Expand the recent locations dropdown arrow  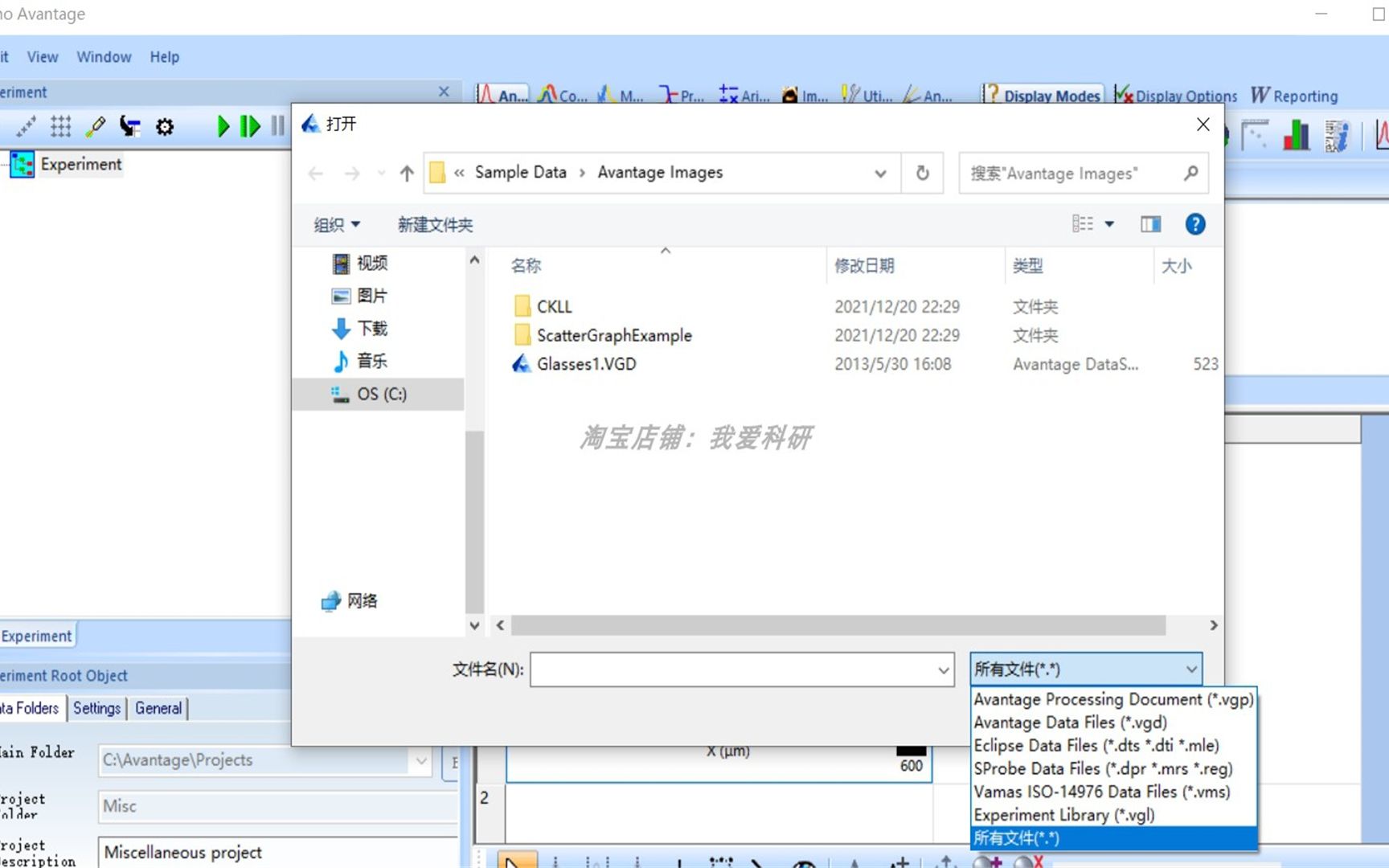(x=381, y=173)
